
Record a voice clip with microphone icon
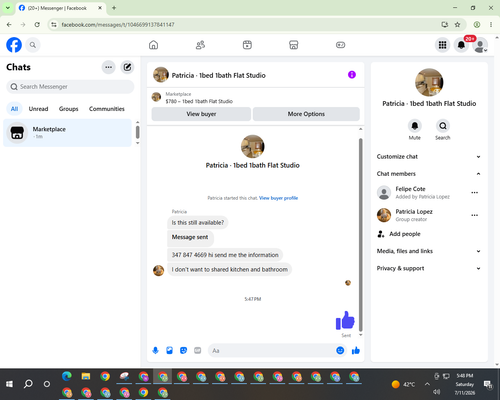pyautogui.click(x=155, y=350)
